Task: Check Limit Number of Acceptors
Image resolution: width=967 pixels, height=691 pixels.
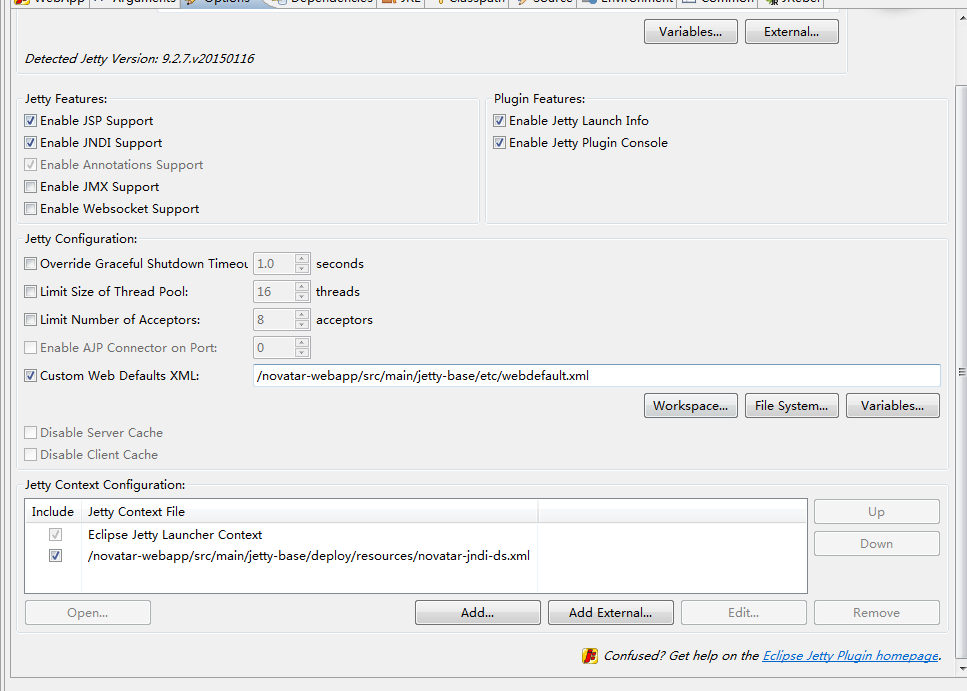Action: point(30,320)
